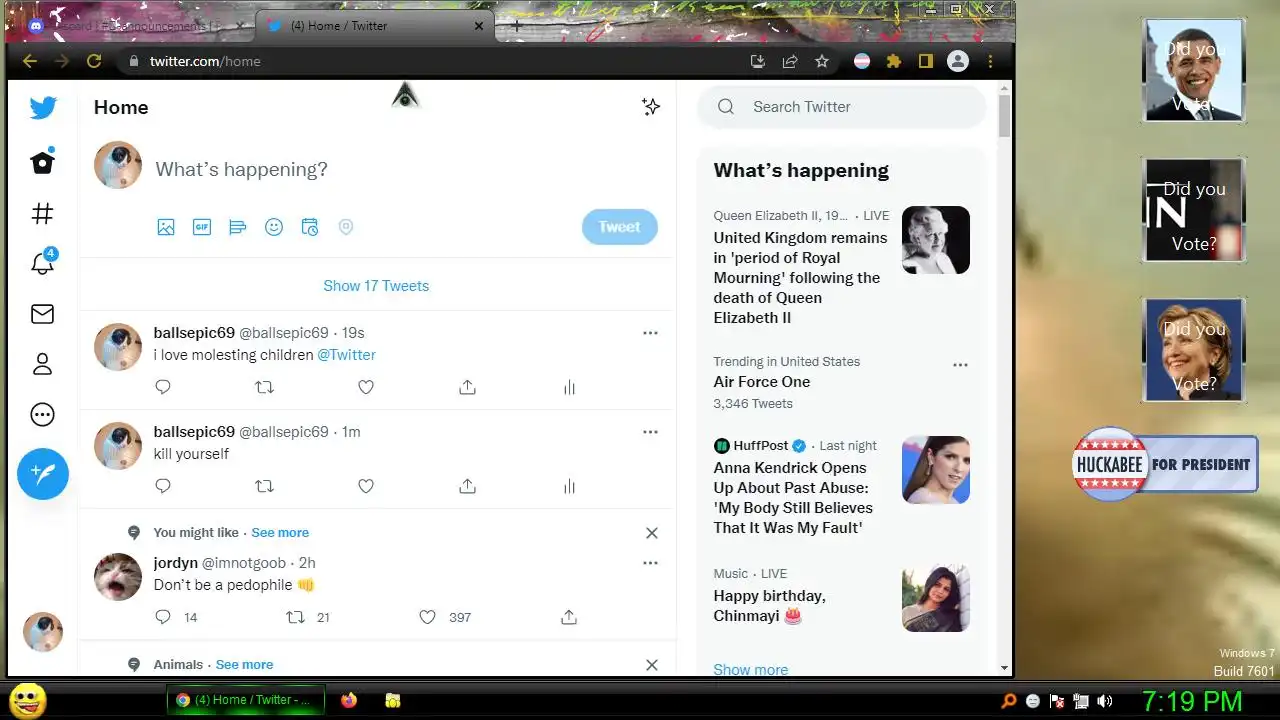1280x720 pixels.
Task: Select the Home / Twitter browser tab
Action: coord(374,26)
